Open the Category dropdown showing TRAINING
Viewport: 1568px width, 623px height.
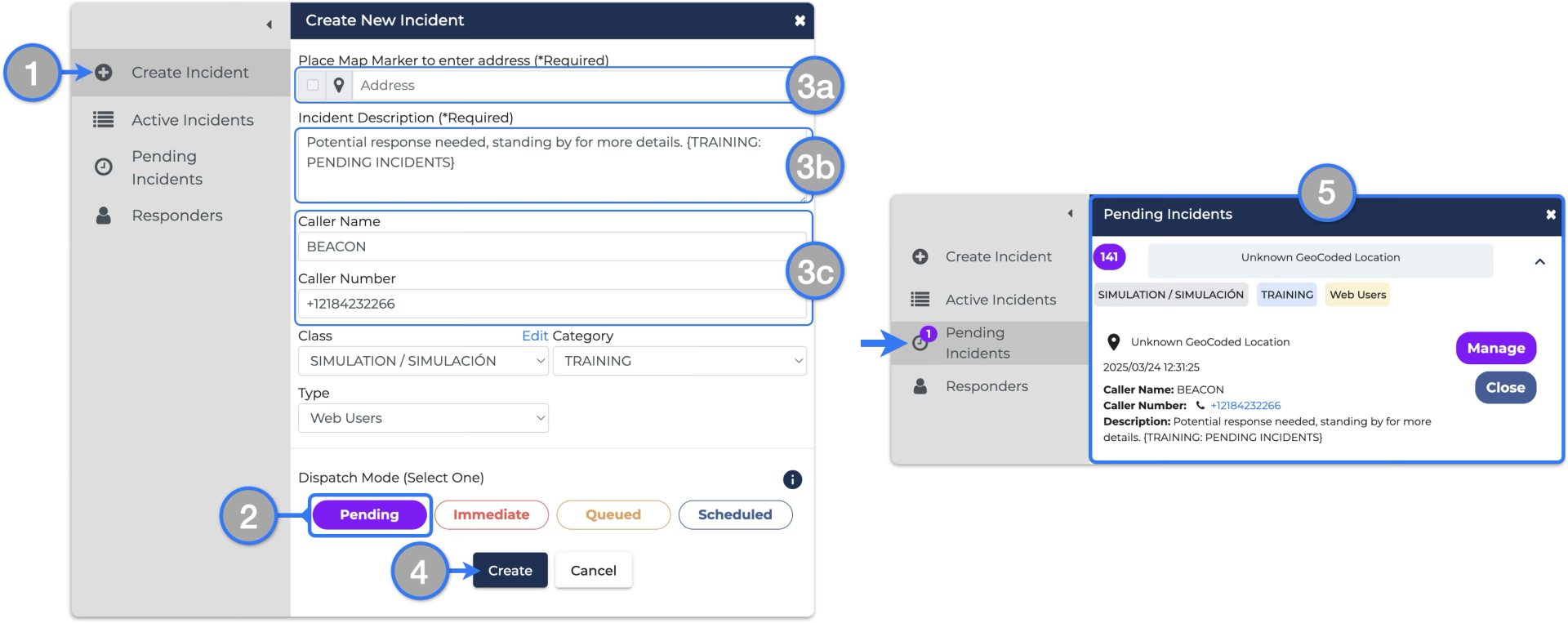click(x=679, y=361)
